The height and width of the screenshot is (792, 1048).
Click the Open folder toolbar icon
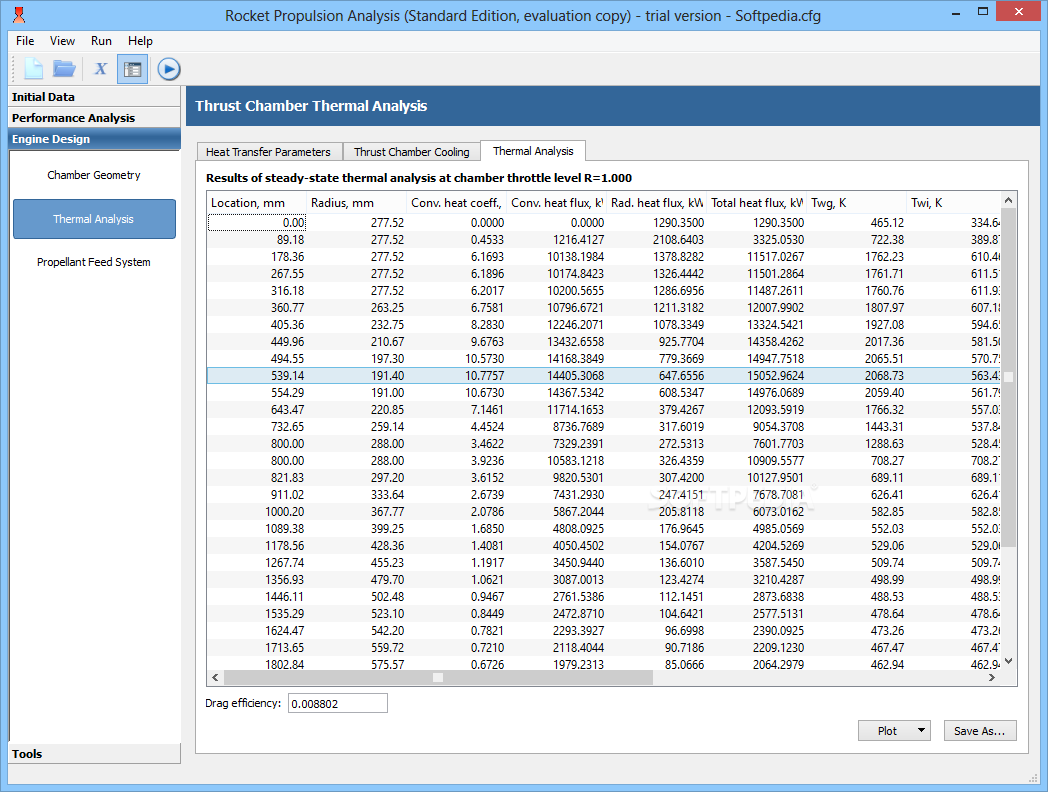(x=64, y=69)
